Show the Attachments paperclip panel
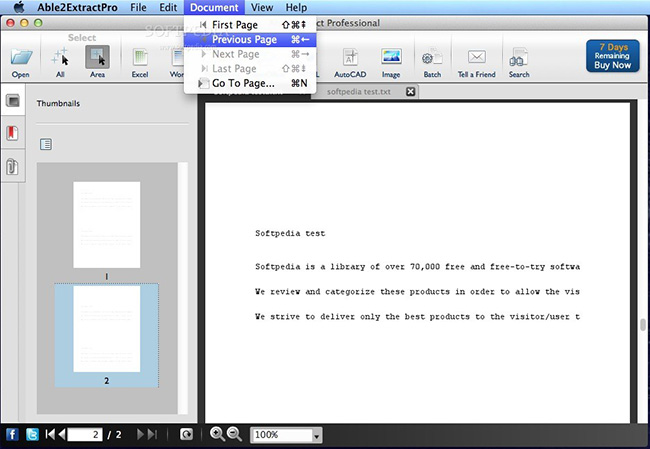650x449 pixels. coord(14,167)
